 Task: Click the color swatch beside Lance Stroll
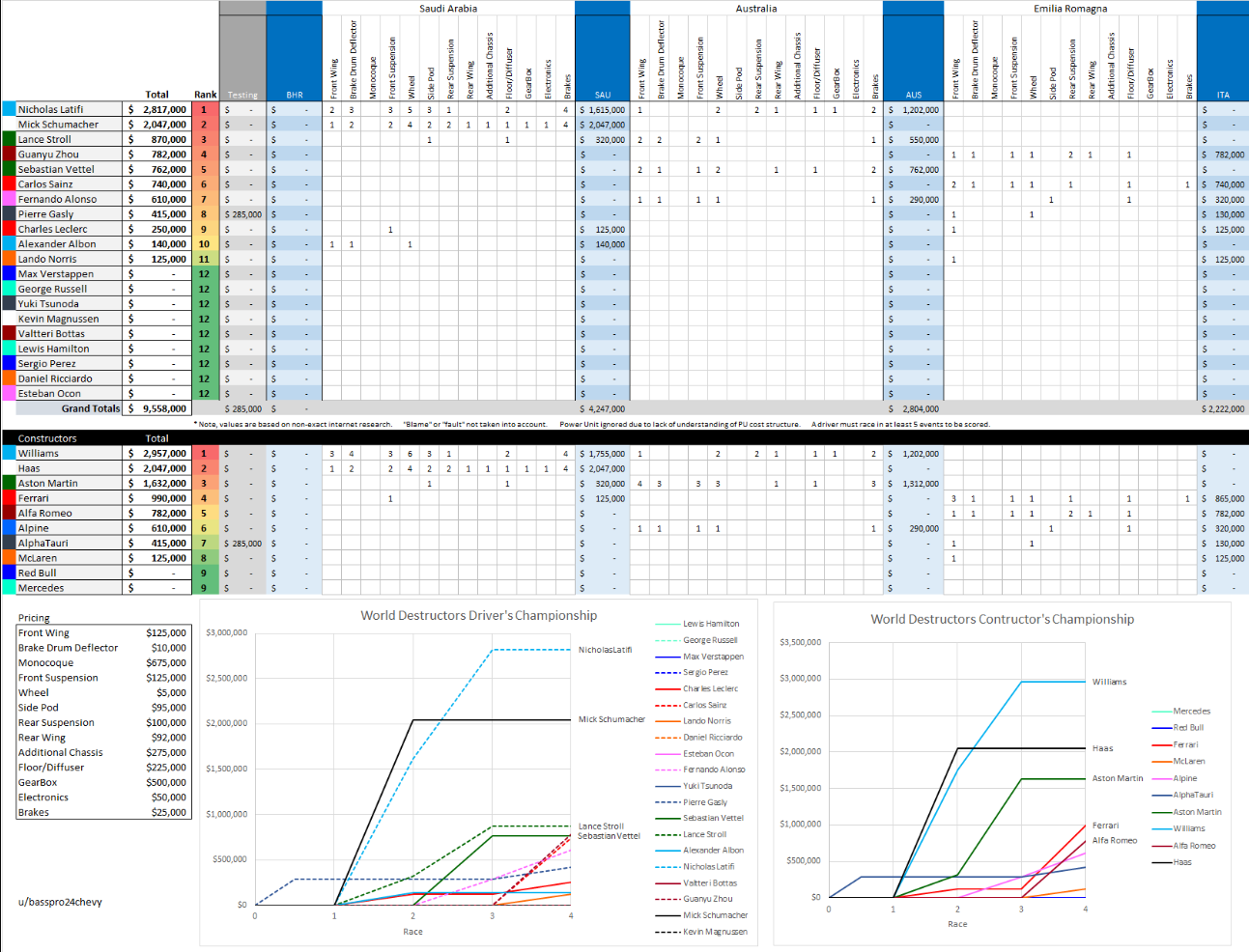pos(9,139)
